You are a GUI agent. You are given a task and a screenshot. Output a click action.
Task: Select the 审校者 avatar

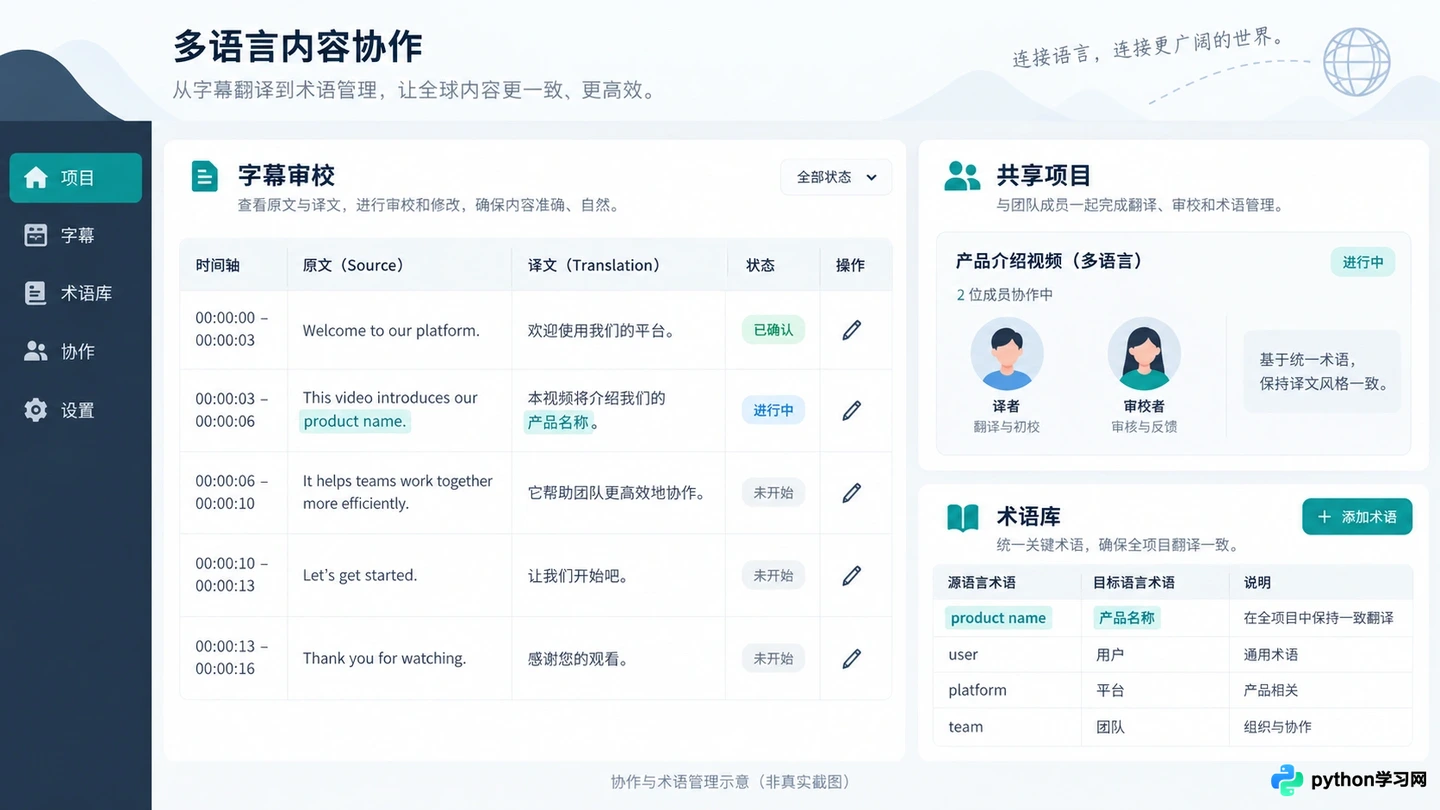click(x=1144, y=354)
